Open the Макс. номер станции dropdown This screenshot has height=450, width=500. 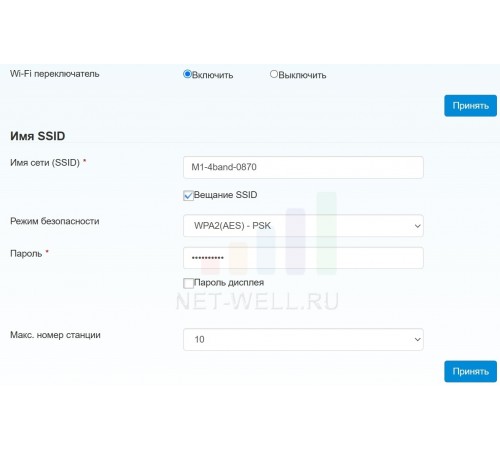[x=303, y=339]
